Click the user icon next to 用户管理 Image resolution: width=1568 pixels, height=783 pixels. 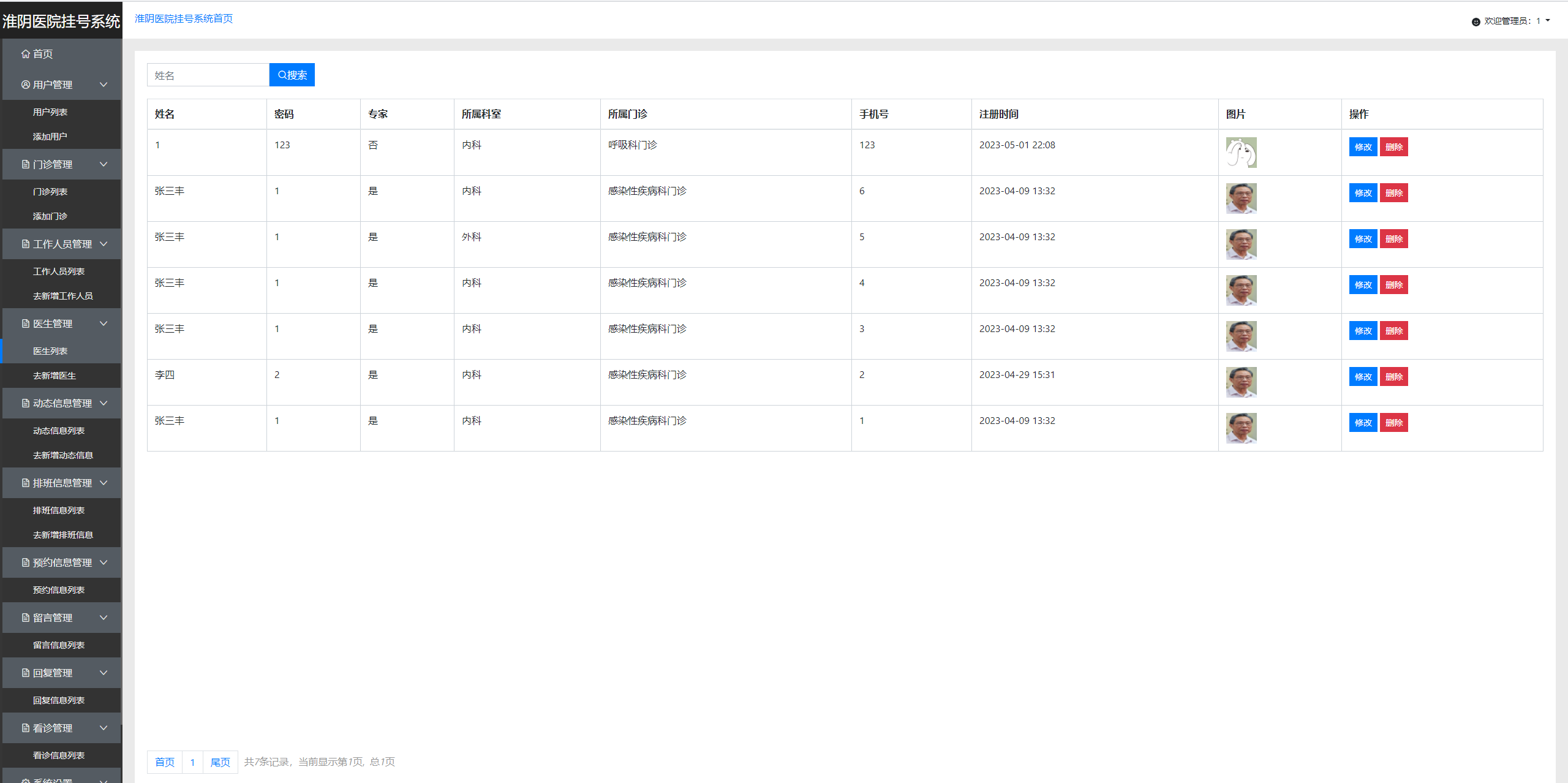(x=25, y=85)
